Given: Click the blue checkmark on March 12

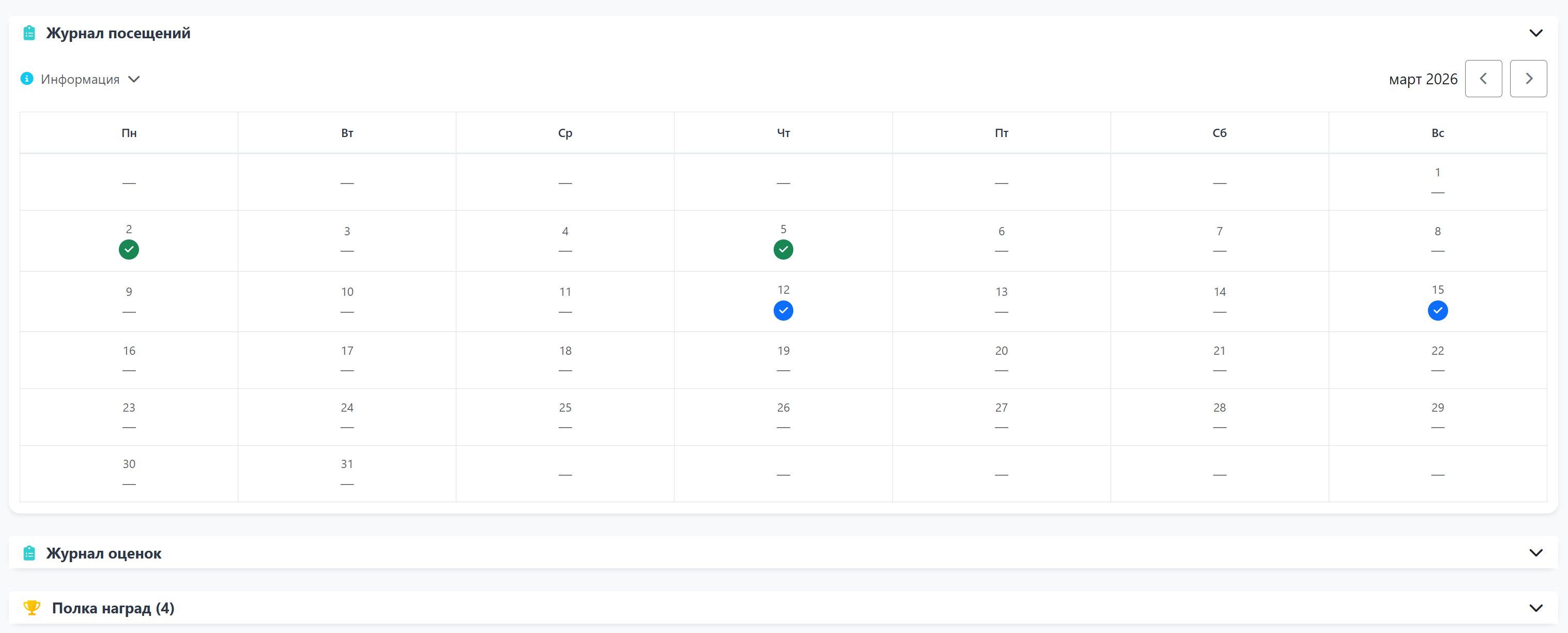Looking at the screenshot, I should [x=783, y=311].
